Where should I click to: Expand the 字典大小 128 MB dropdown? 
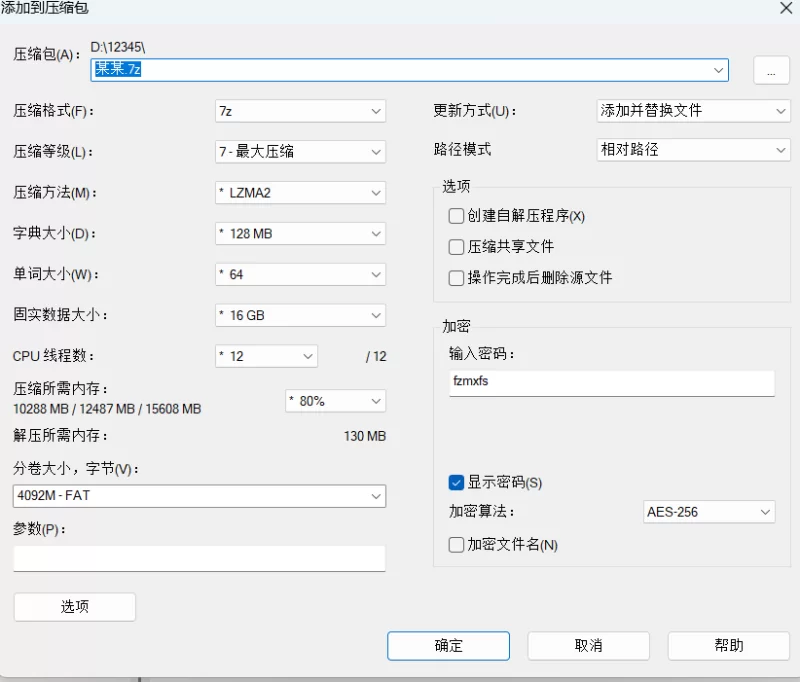pos(301,234)
